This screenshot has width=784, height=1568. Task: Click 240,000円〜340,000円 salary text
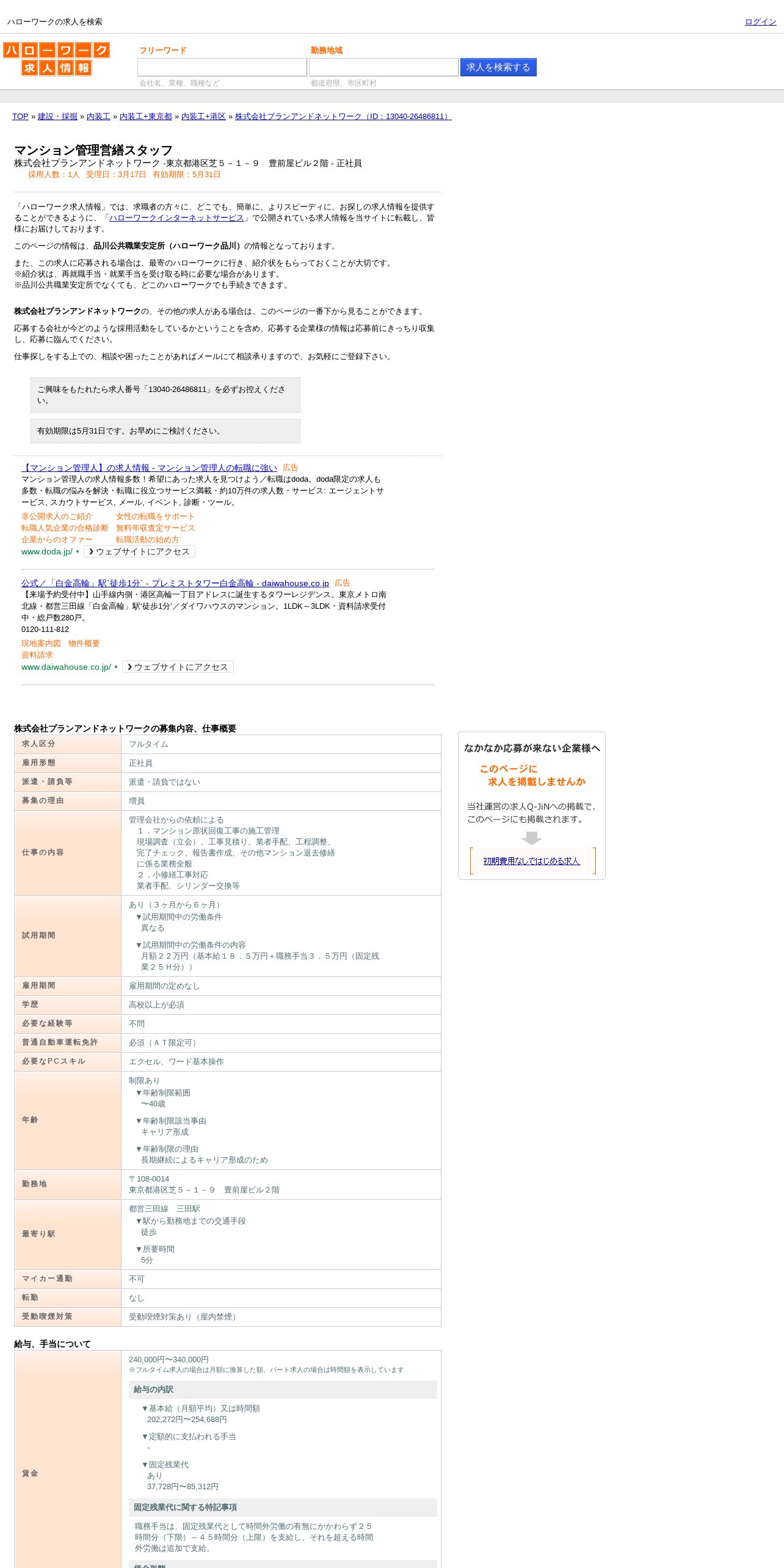[169, 1360]
